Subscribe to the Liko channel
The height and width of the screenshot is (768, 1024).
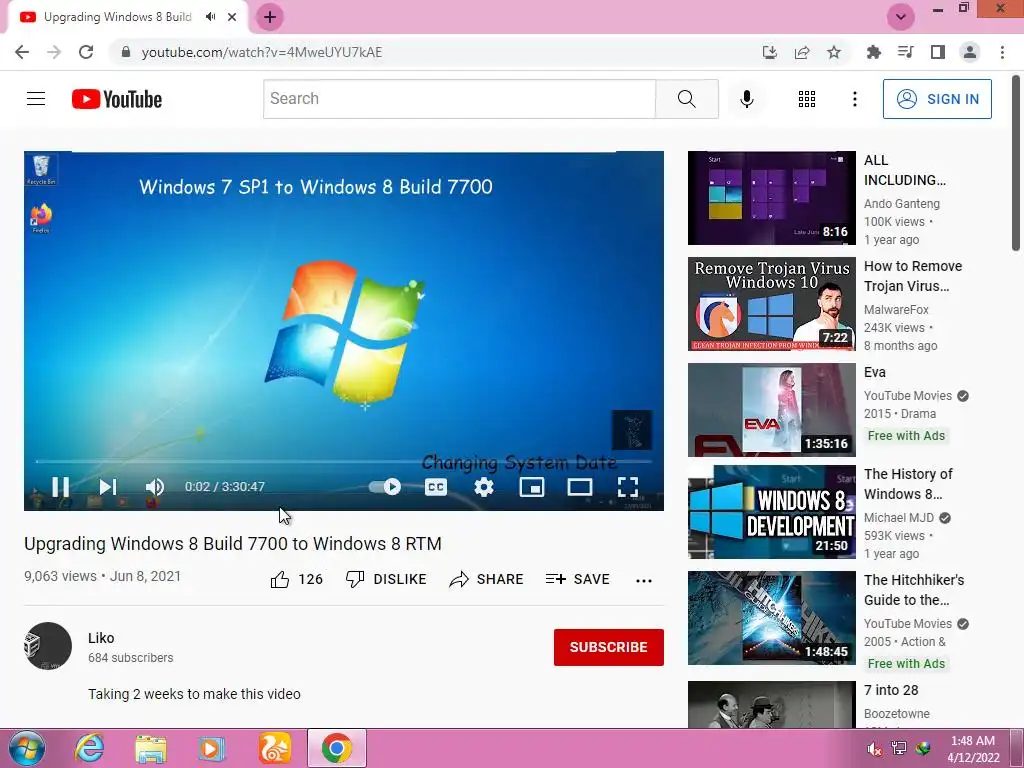coord(609,647)
